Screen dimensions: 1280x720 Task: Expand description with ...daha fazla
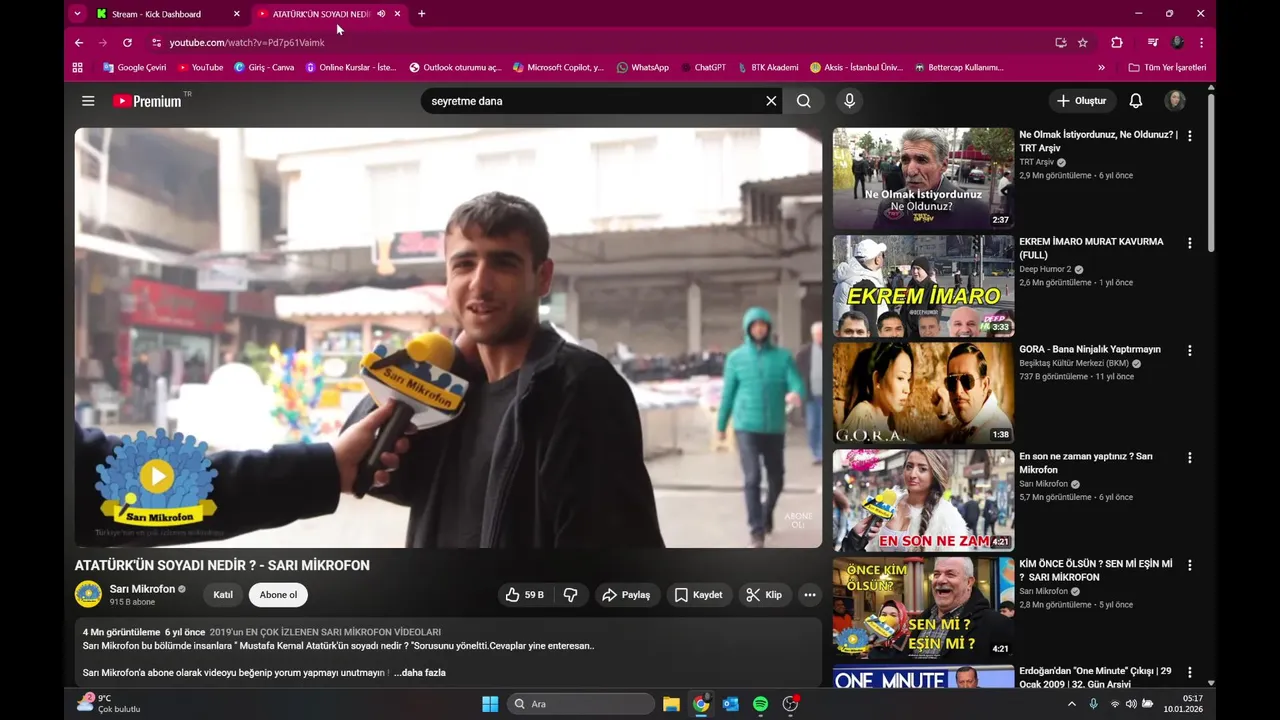[420, 673]
